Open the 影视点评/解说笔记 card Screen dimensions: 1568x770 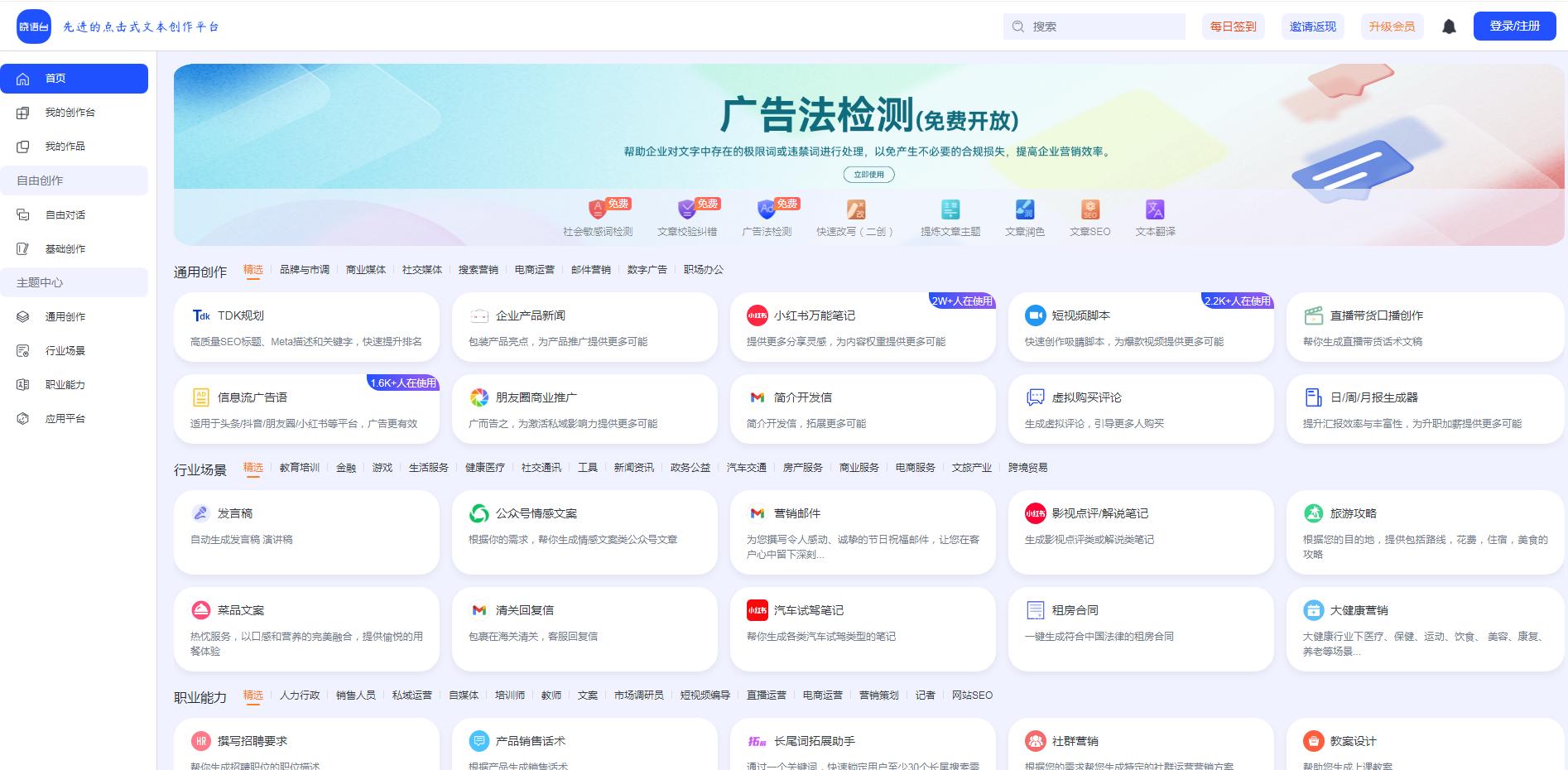(1141, 532)
